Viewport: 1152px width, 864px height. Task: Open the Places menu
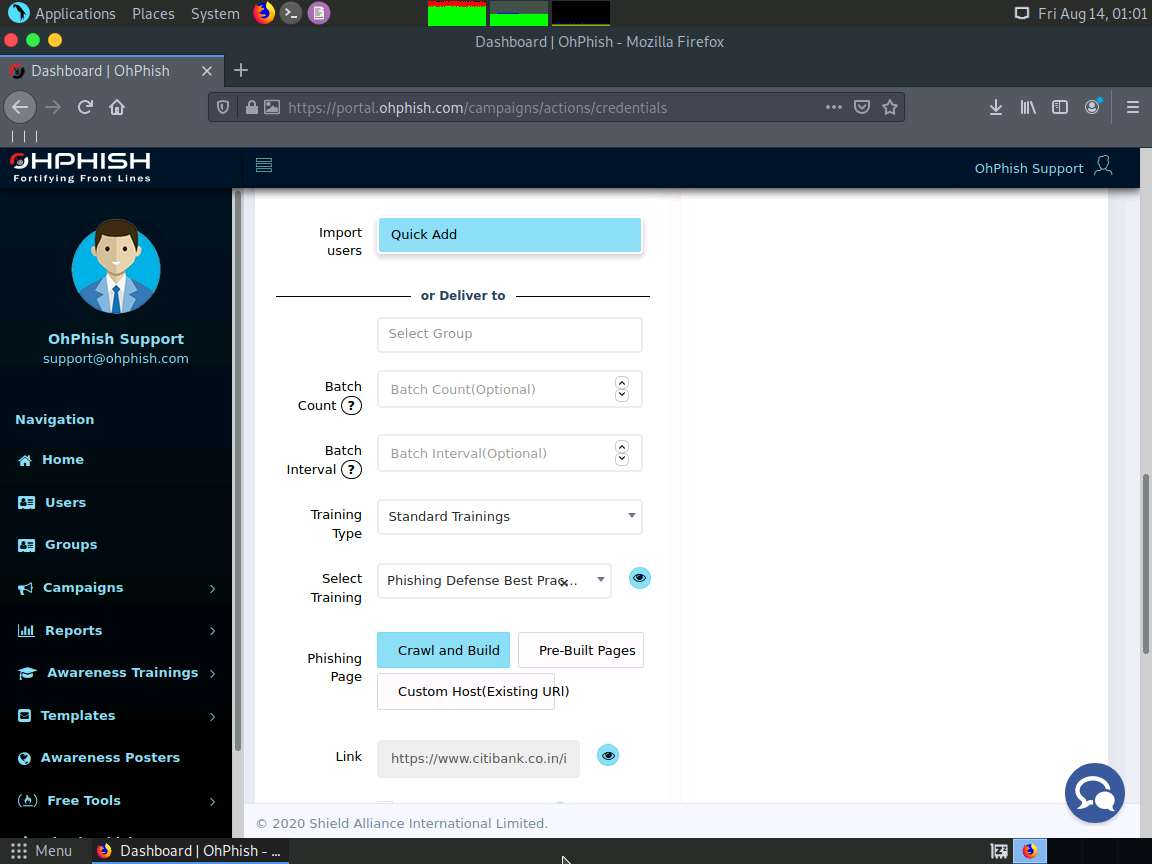coord(153,13)
